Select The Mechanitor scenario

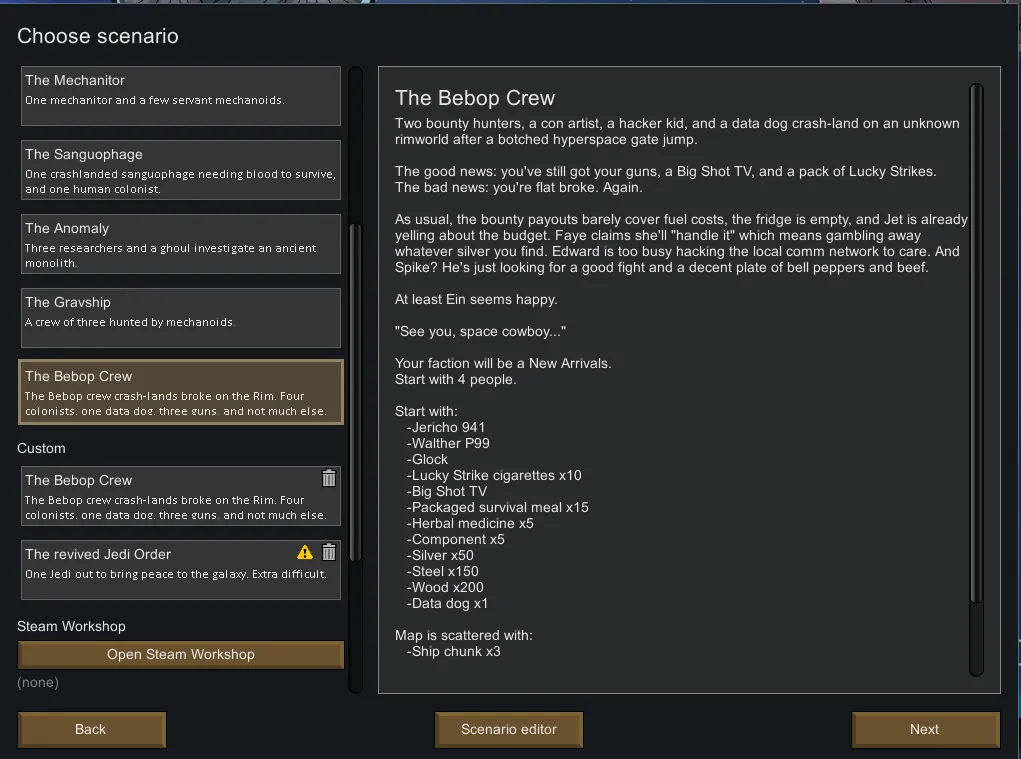point(181,96)
